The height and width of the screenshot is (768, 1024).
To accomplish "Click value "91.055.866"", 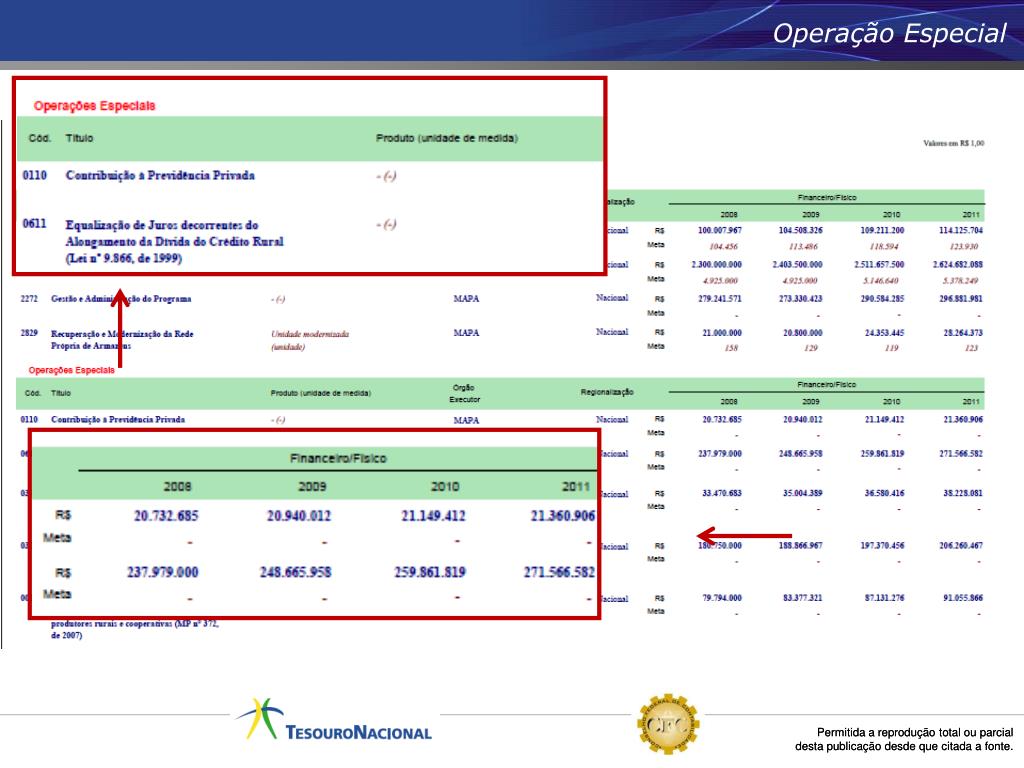I will (963, 598).
